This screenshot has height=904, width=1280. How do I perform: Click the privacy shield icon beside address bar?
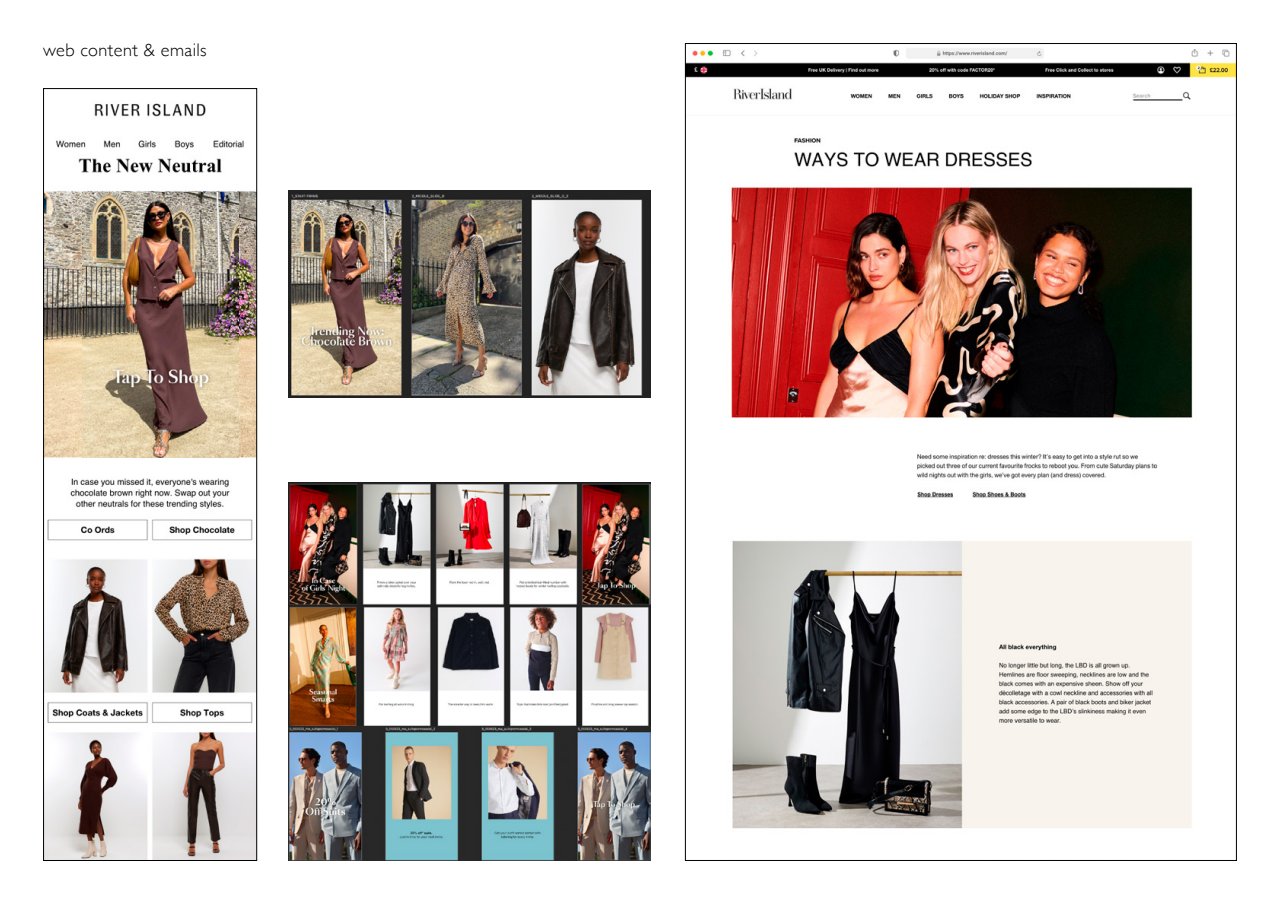coord(896,53)
